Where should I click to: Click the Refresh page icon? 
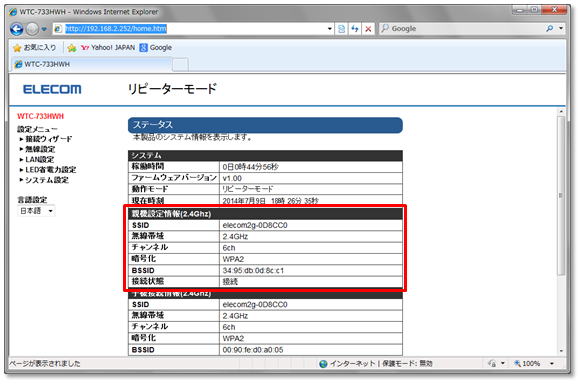point(355,29)
